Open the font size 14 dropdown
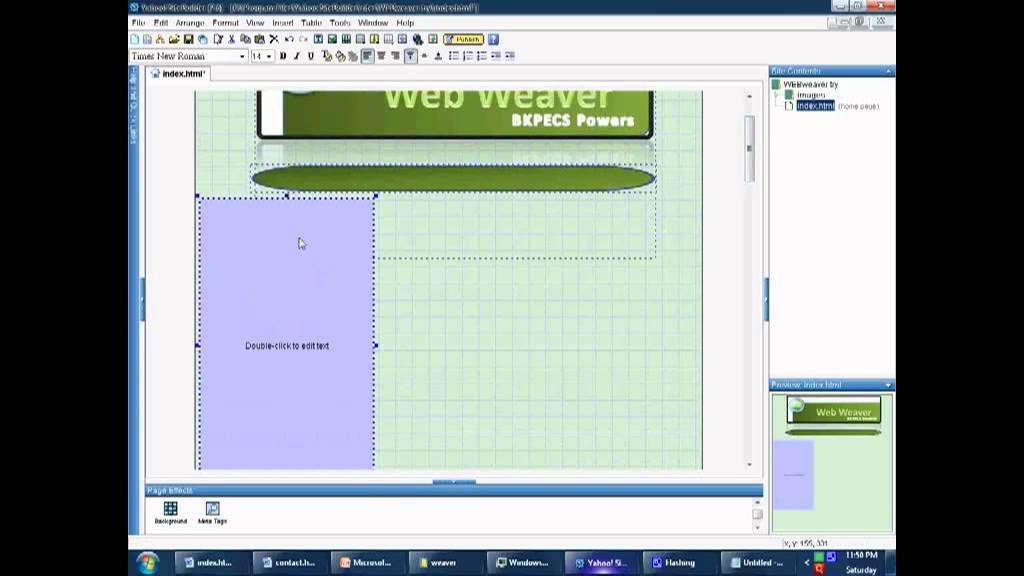Image resolution: width=1024 pixels, height=576 pixels. tap(268, 56)
